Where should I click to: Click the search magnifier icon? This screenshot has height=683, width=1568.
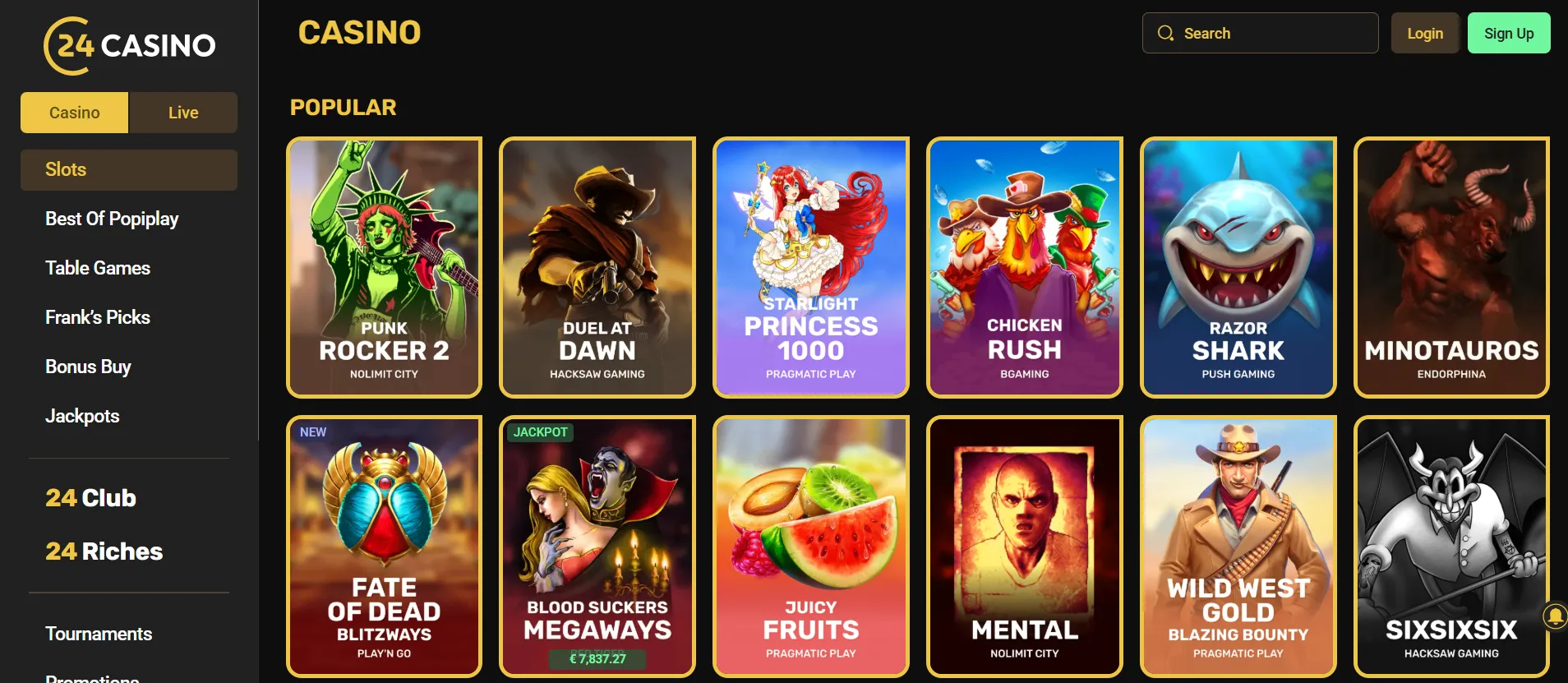point(1165,34)
